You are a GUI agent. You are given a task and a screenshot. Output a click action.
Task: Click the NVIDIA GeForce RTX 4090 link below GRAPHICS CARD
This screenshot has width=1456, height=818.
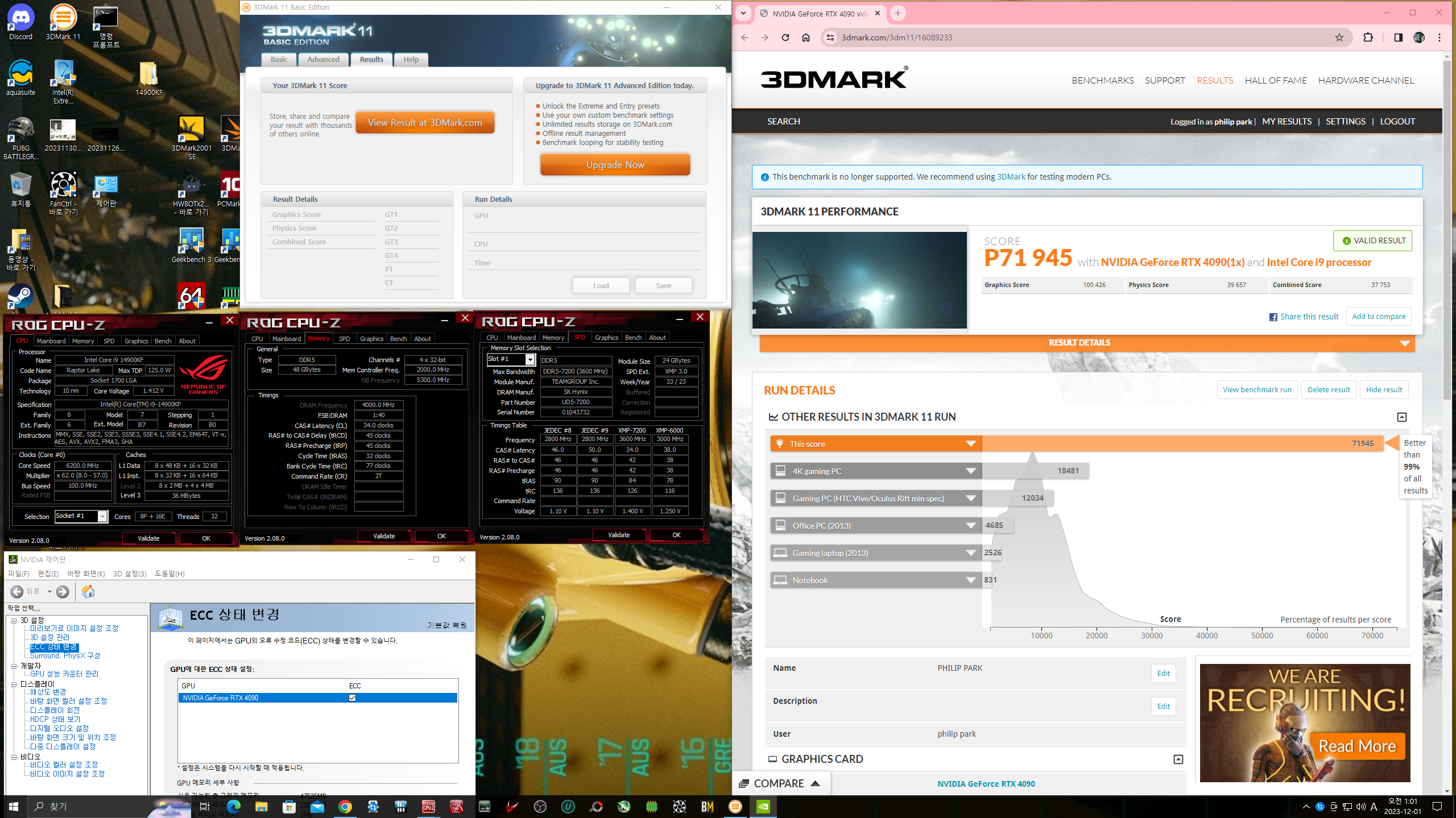986,783
